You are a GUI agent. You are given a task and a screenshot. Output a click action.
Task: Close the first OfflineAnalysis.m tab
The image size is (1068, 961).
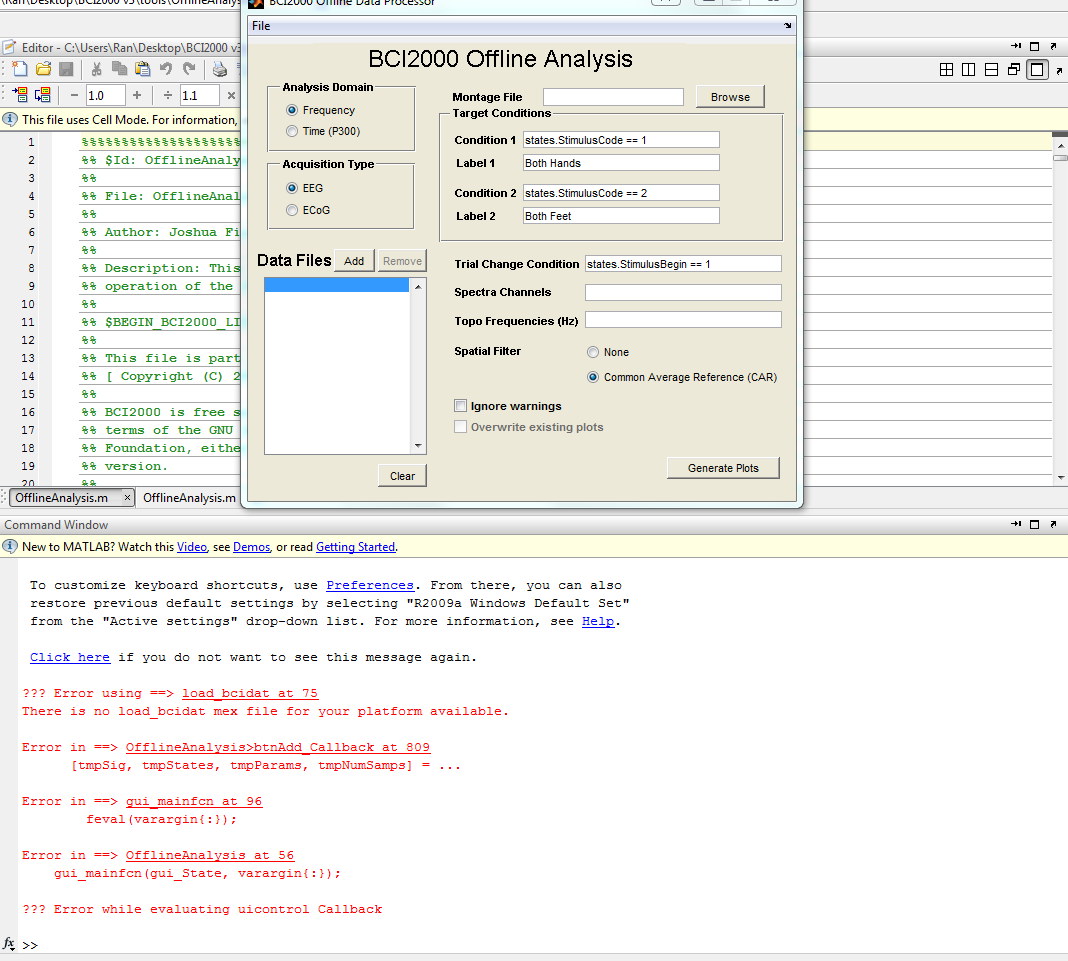click(x=127, y=498)
